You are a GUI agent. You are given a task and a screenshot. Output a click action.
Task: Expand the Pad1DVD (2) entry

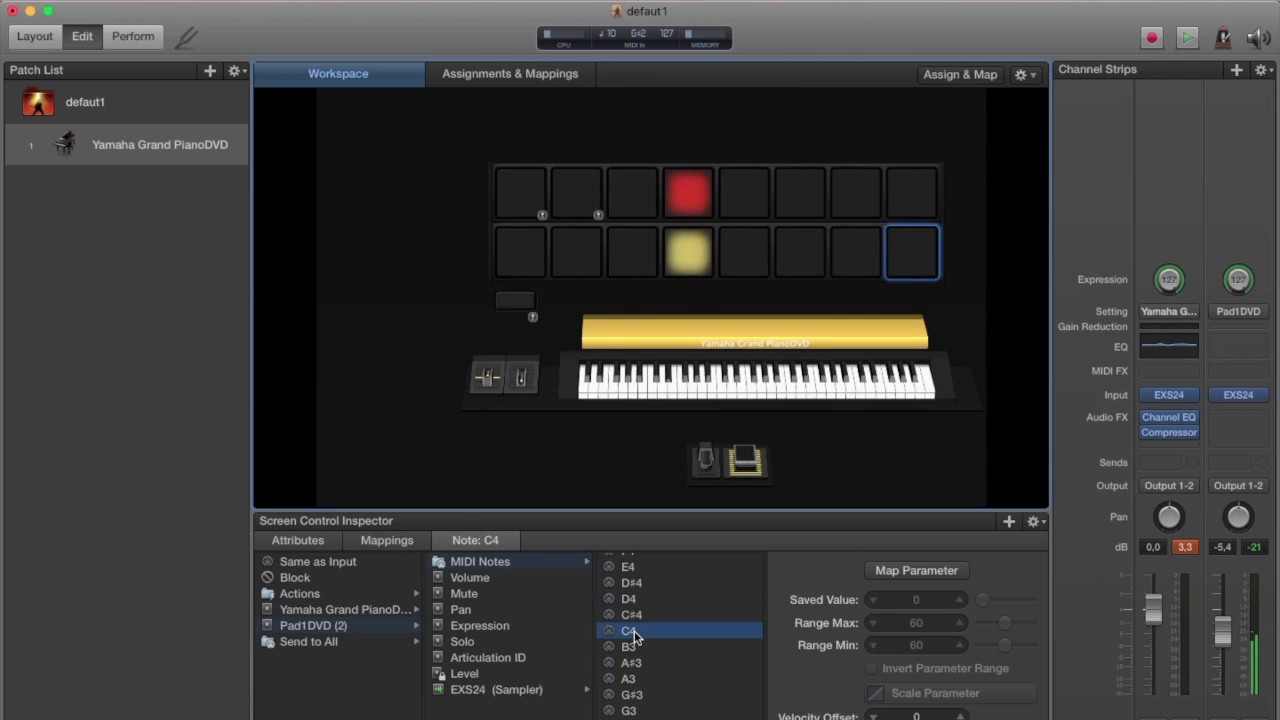coord(340,625)
